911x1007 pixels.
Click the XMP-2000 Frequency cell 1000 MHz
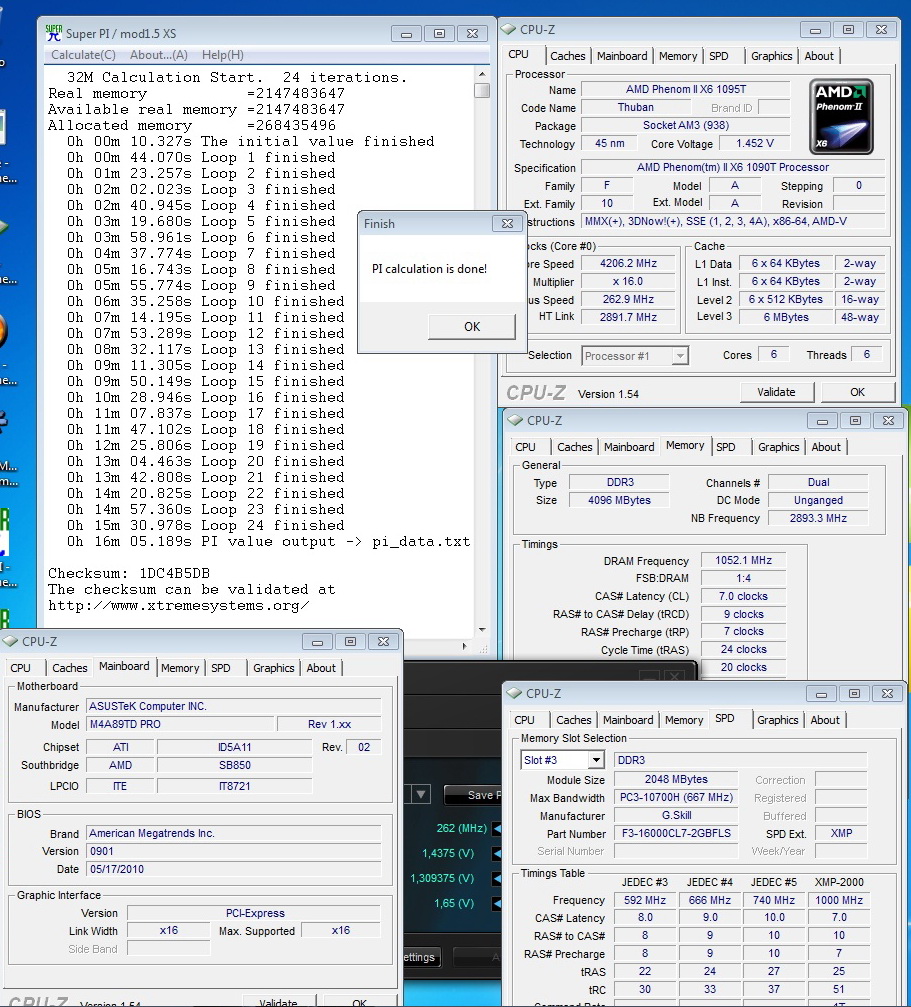tap(839, 900)
